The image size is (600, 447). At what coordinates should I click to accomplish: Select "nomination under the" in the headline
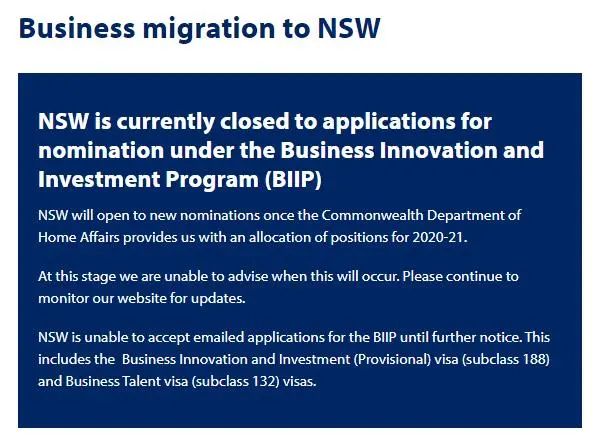tap(157, 150)
